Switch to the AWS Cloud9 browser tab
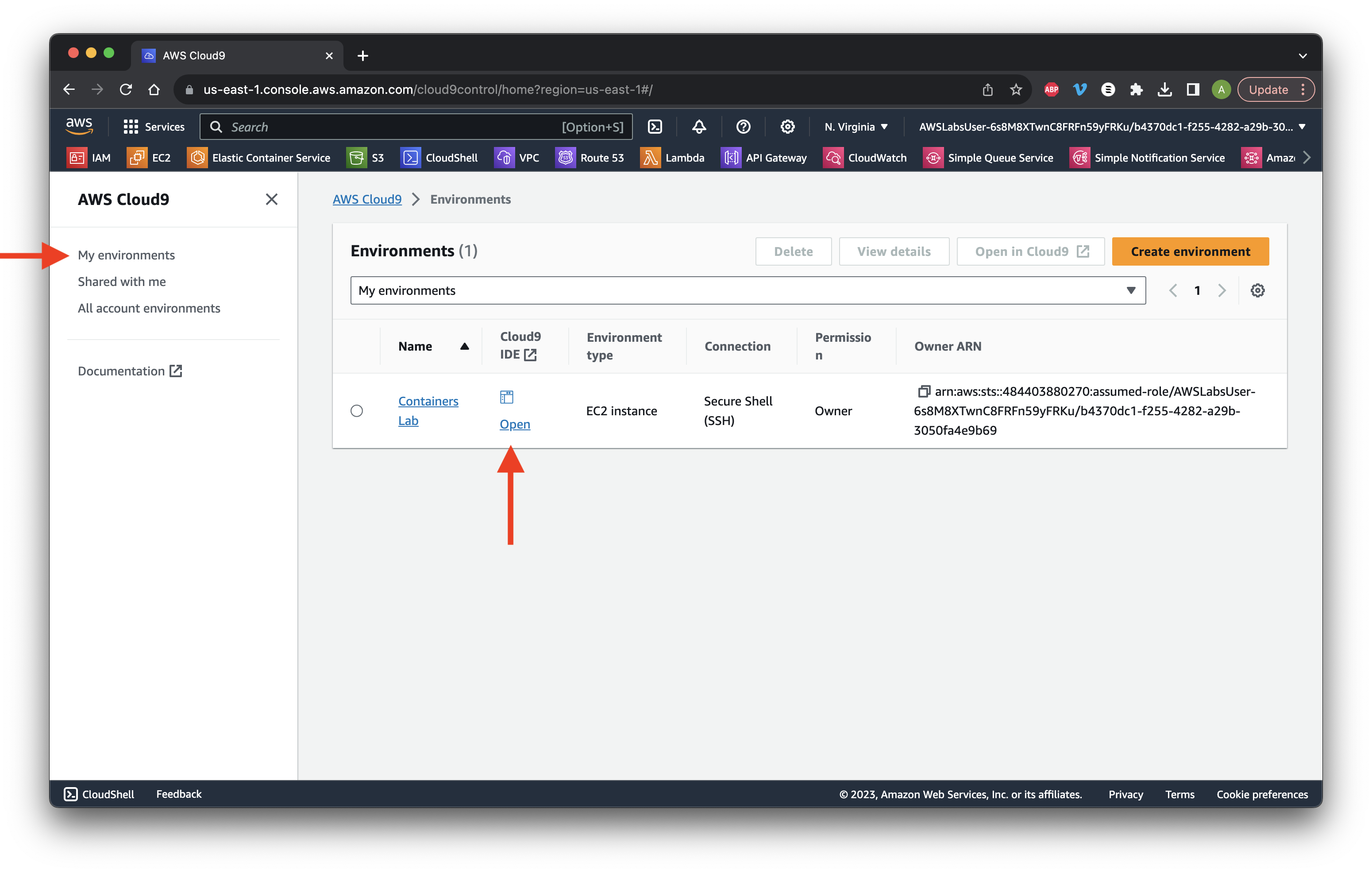The width and height of the screenshot is (1372, 873). (x=237, y=55)
